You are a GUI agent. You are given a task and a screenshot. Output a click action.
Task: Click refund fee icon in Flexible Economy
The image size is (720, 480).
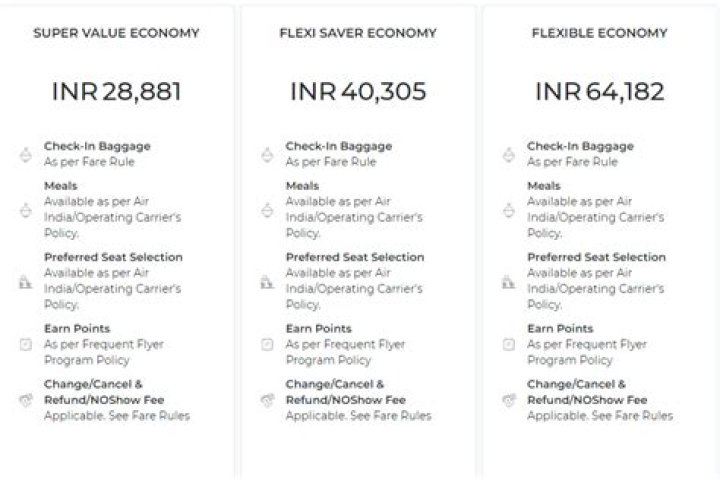[509, 400]
